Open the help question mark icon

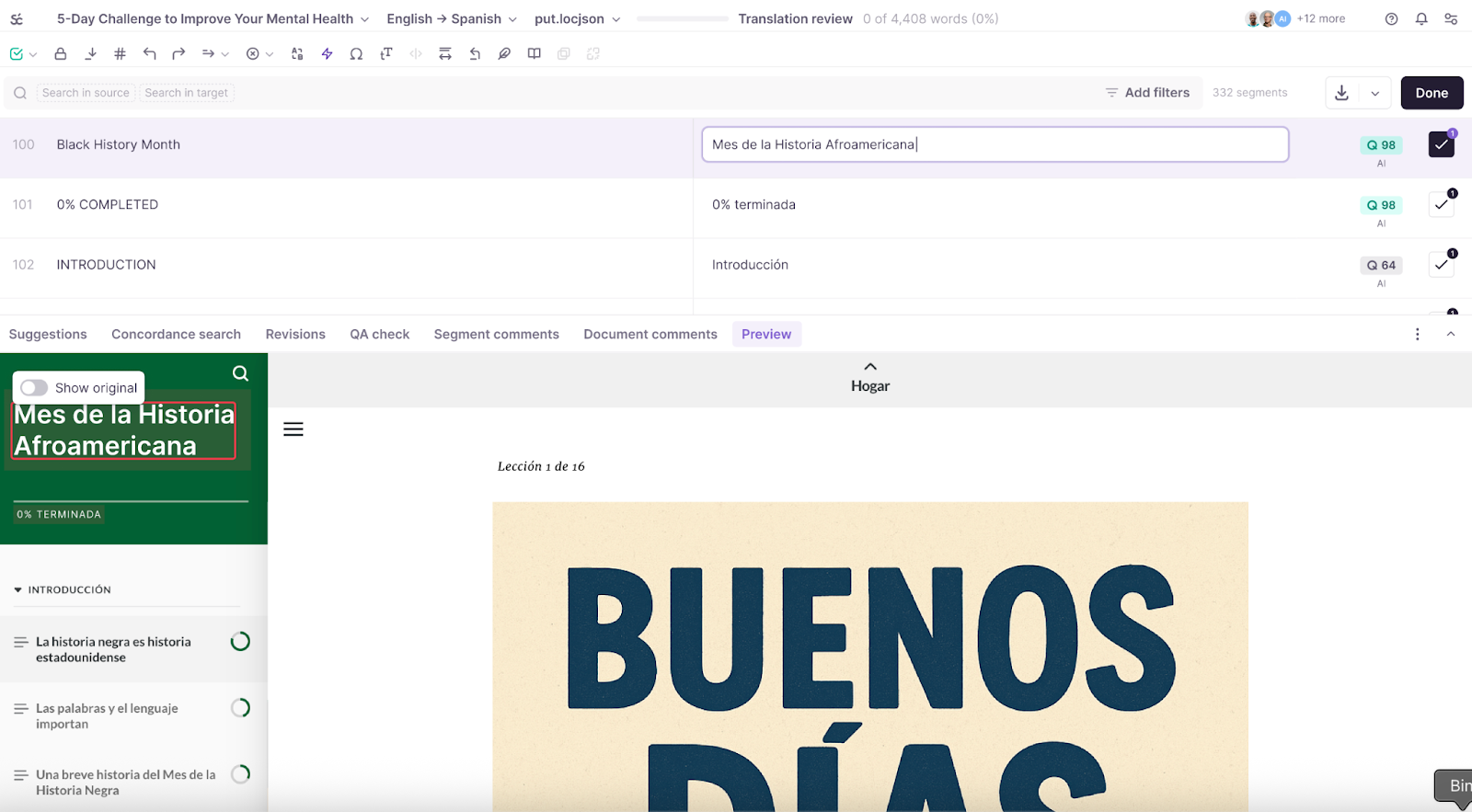[x=1392, y=18]
